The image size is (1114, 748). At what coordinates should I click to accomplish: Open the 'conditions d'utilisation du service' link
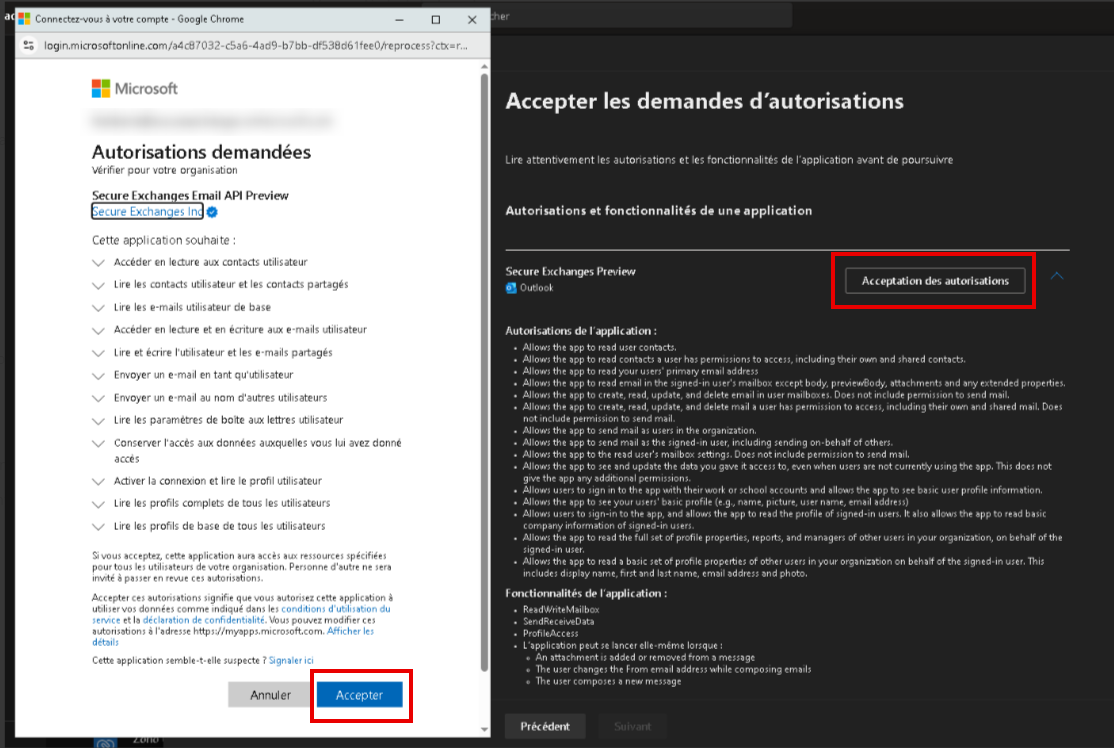pos(336,609)
